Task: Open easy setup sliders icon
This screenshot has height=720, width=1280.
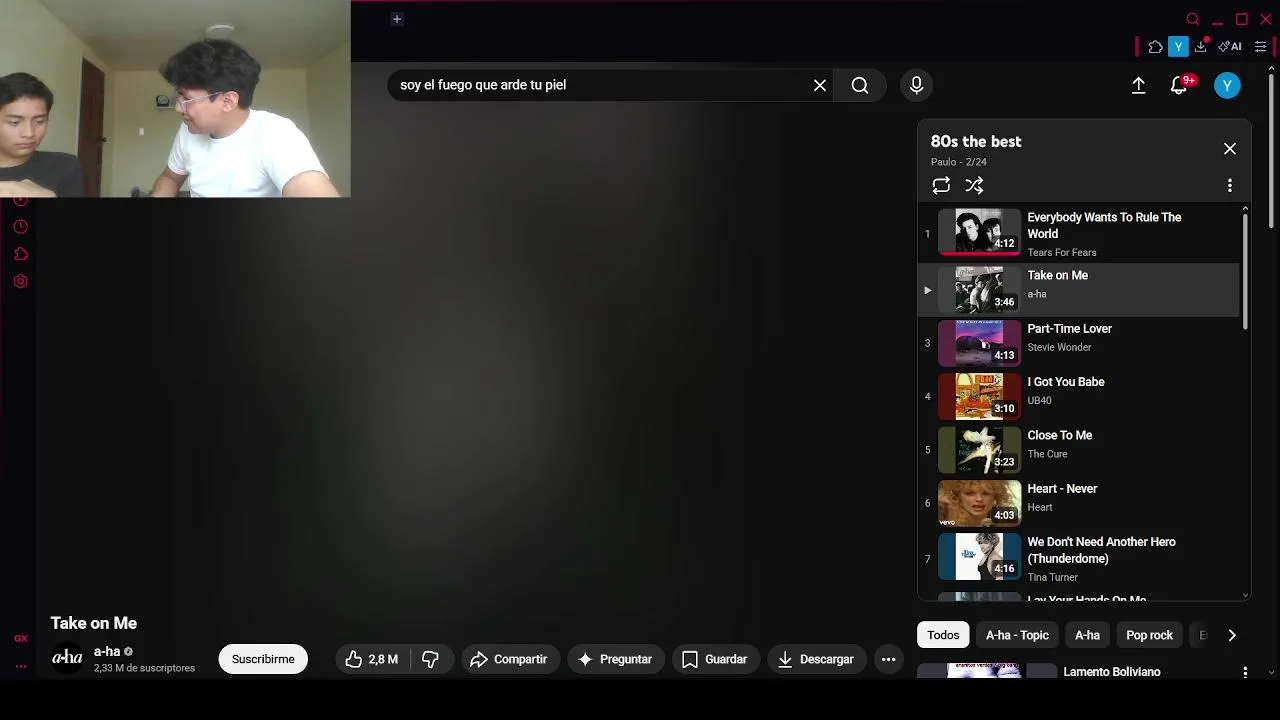Action: tap(1260, 47)
